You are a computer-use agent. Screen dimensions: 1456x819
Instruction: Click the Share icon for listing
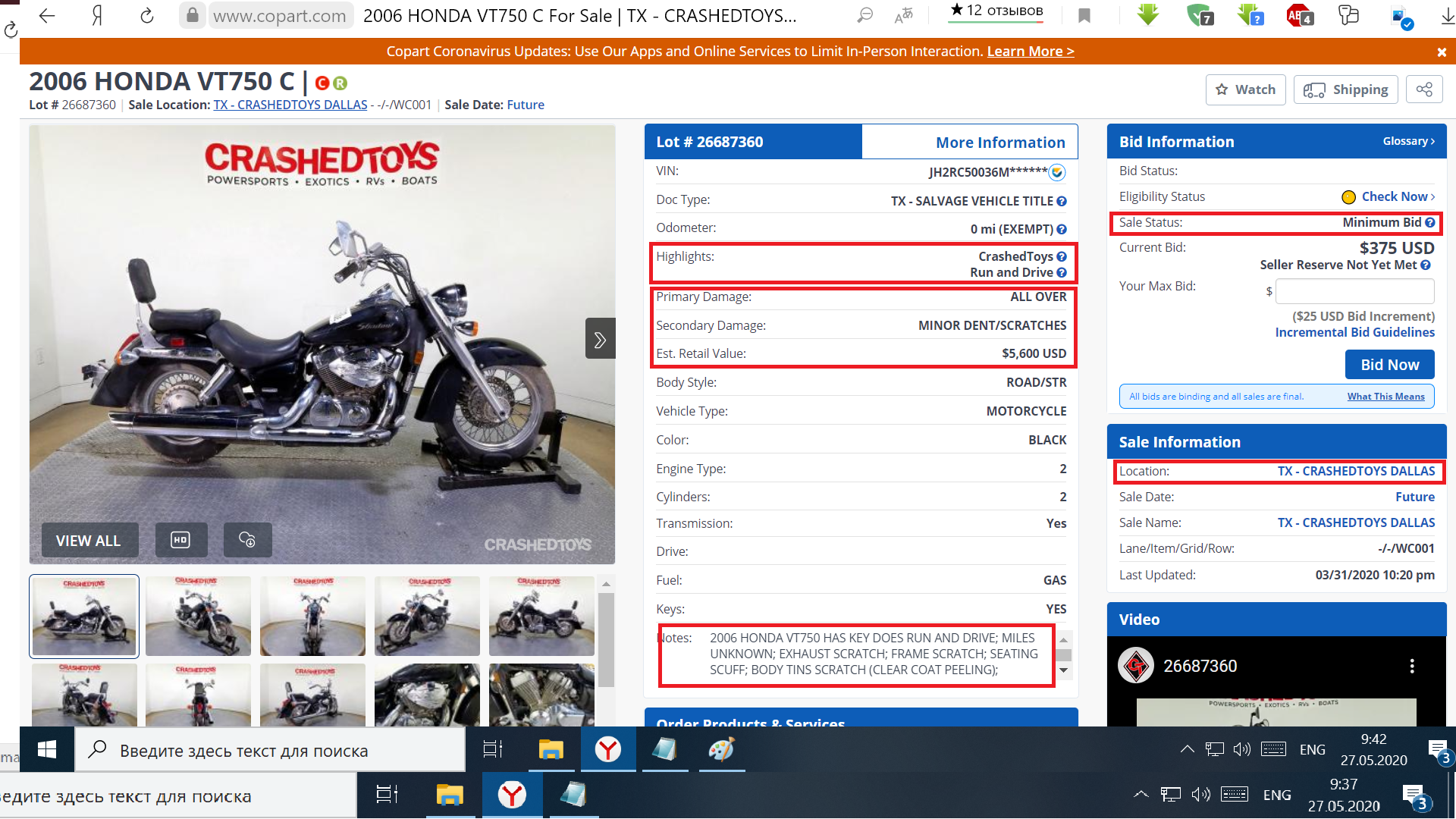coord(1426,89)
